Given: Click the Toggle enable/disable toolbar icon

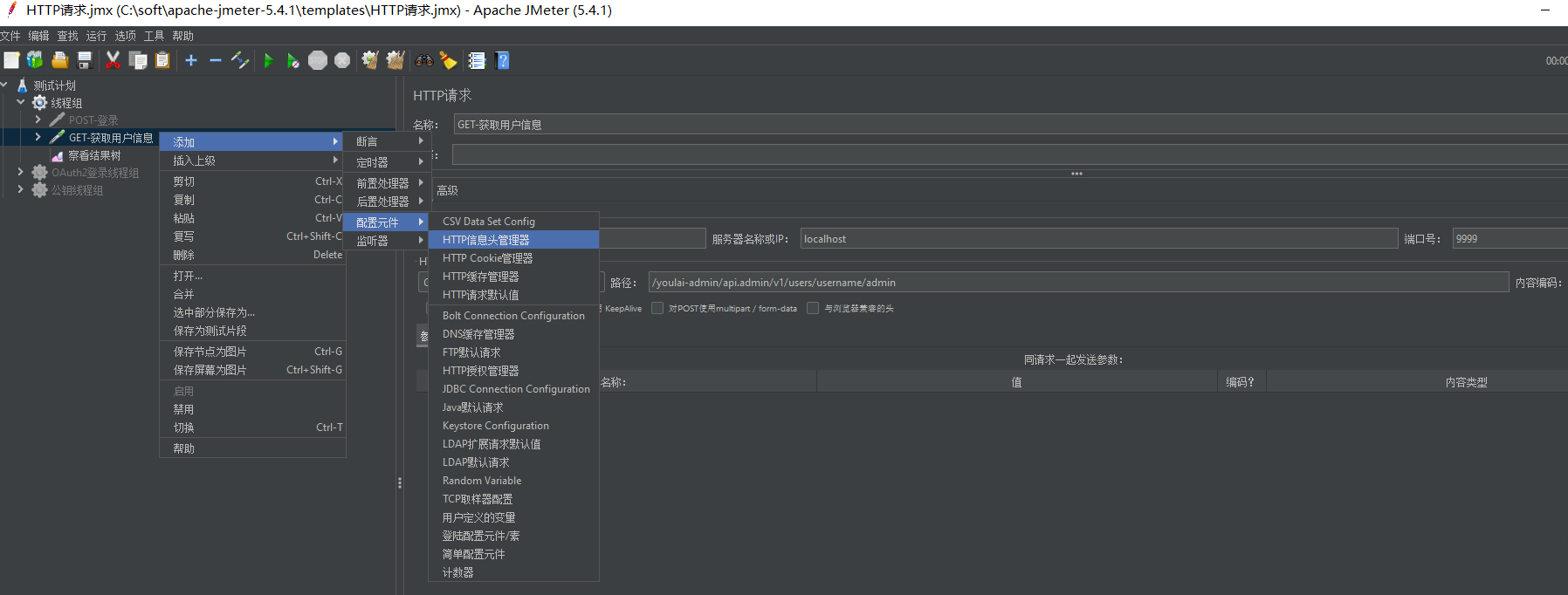Looking at the screenshot, I should (x=240, y=60).
